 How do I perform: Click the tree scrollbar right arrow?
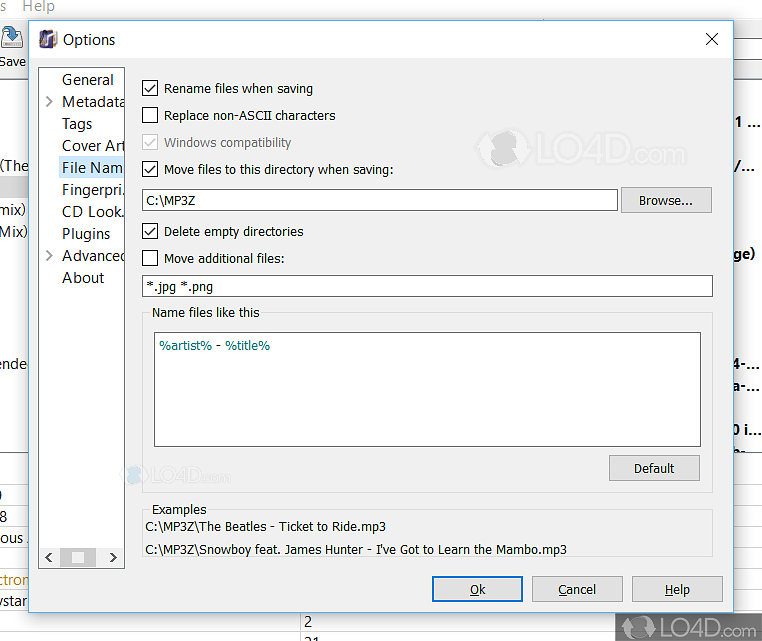tap(113, 557)
